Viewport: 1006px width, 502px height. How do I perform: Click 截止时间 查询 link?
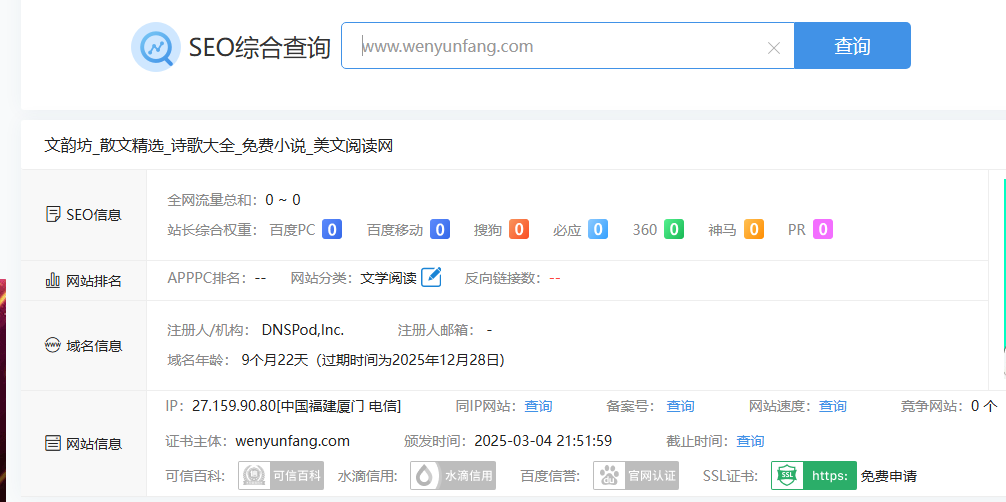[750, 441]
